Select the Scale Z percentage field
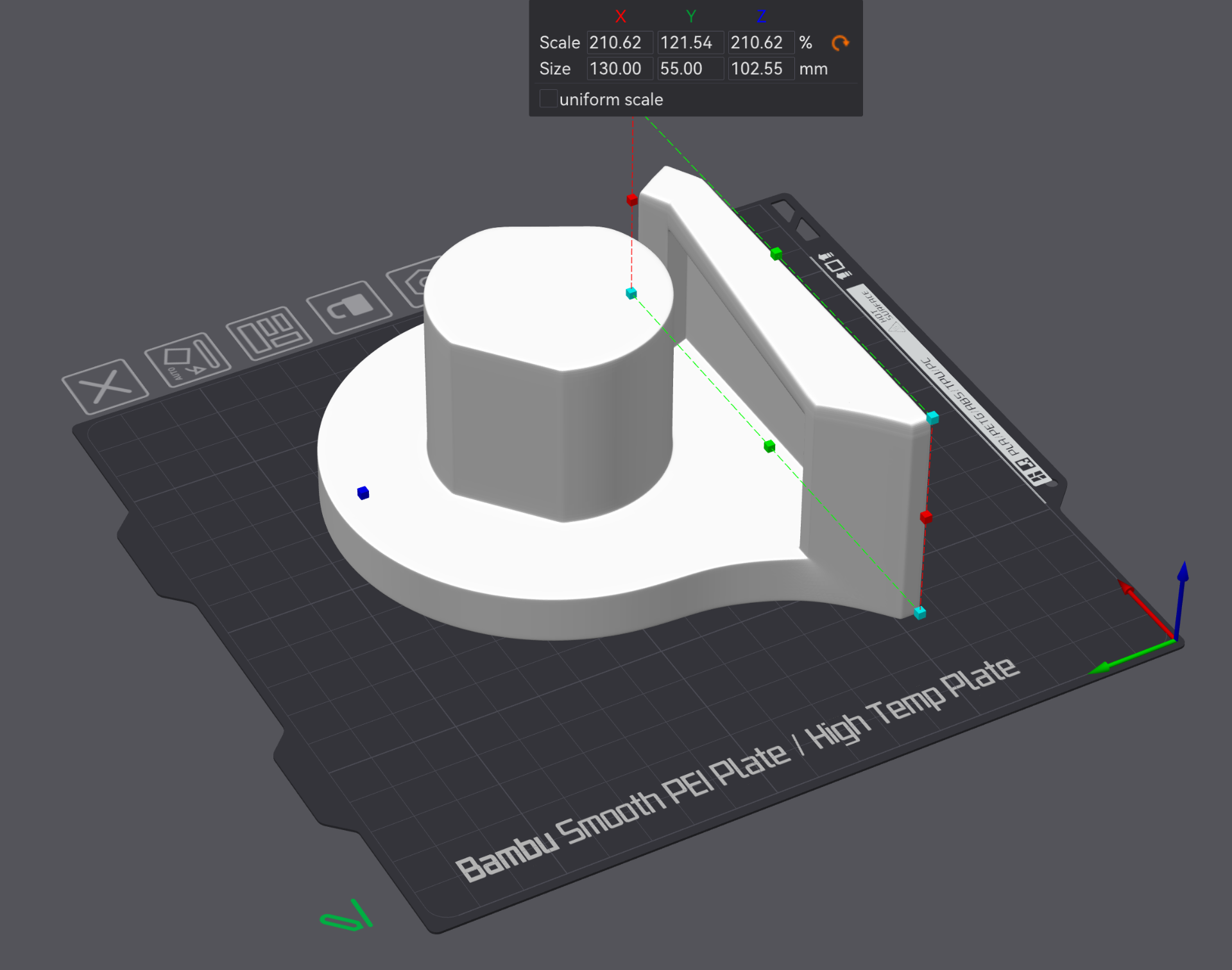Viewport: 1232px width, 970px height. tap(761, 43)
